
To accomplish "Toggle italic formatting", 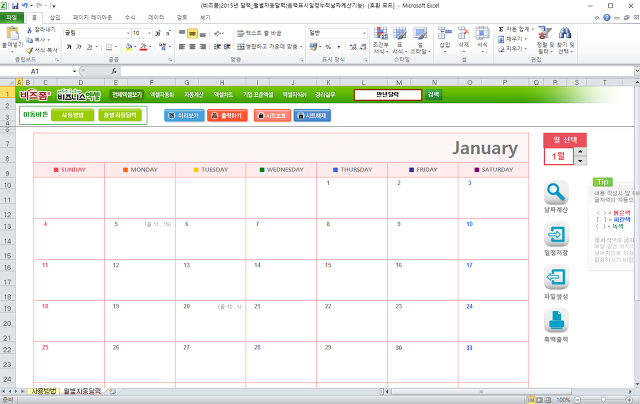I will point(79,47).
